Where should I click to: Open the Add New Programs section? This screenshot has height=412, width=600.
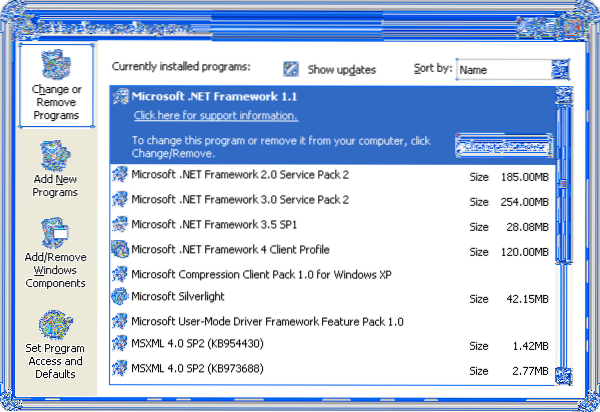pos(55,157)
